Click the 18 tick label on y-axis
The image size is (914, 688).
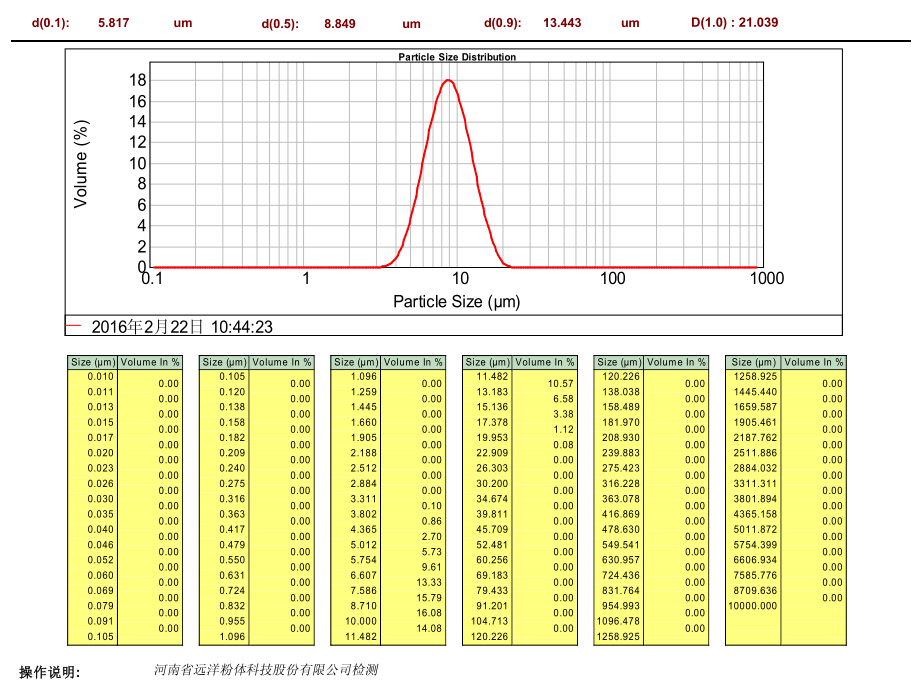click(x=139, y=80)
